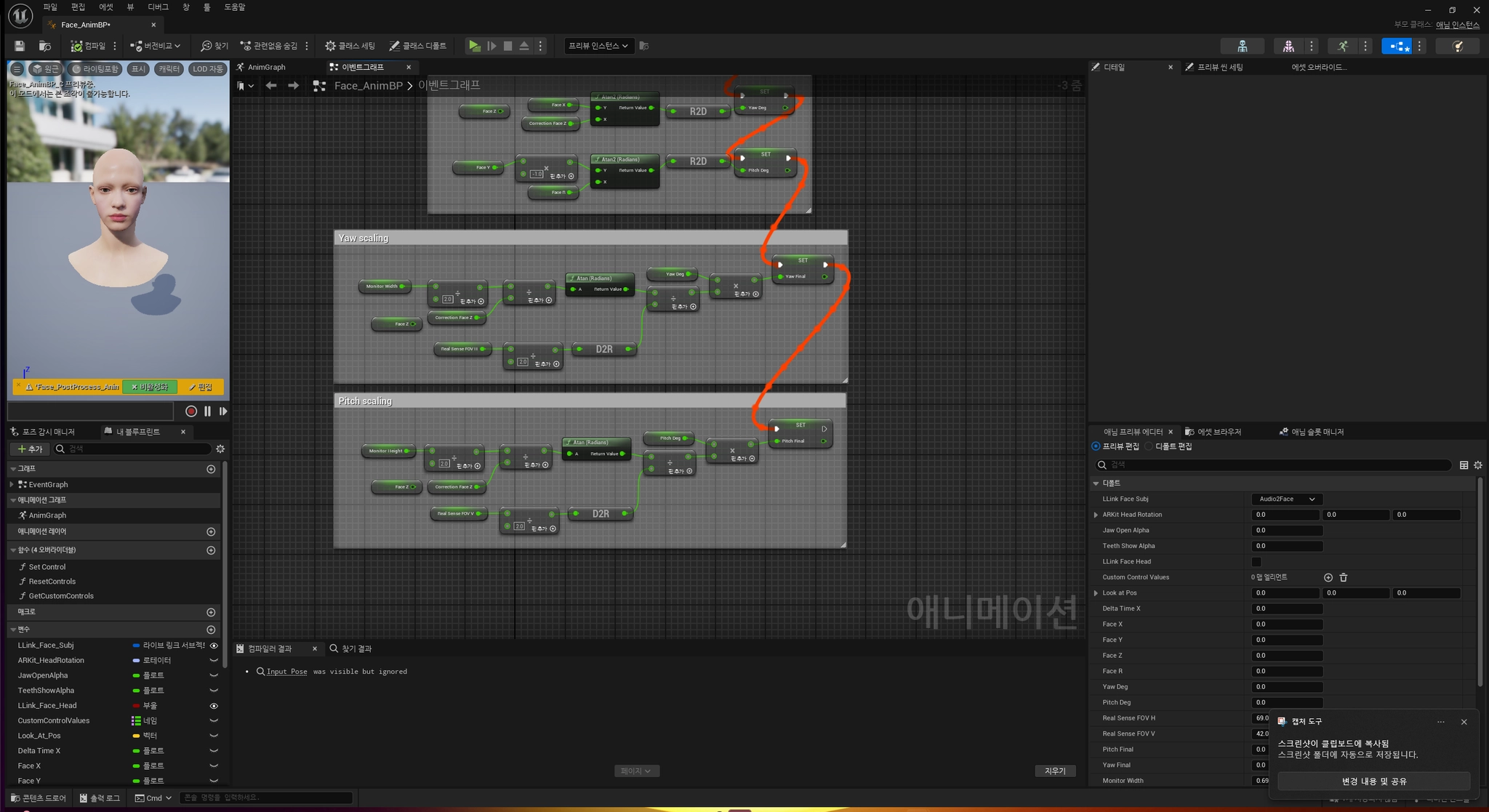The width and height of the screenshot is (1489, 812).
Task: Select the 디폴트 편집 radio button
Action: (x=1149, y=446)
